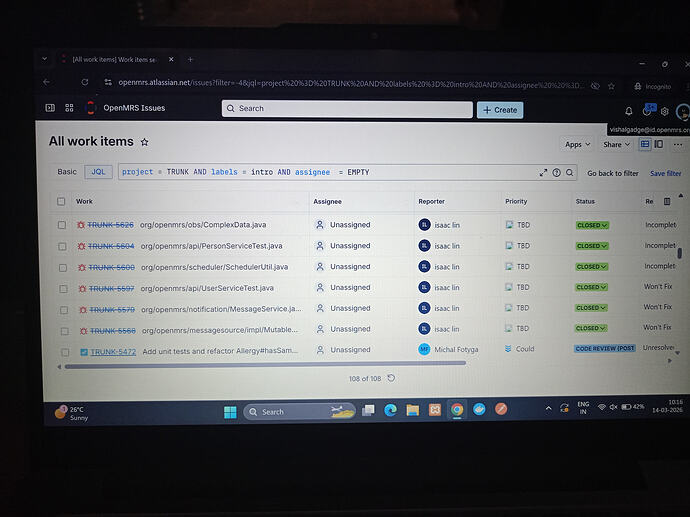Click the Jira Search field
The width and height of the screenshot is (690, 517).
[x=347, y=109]
